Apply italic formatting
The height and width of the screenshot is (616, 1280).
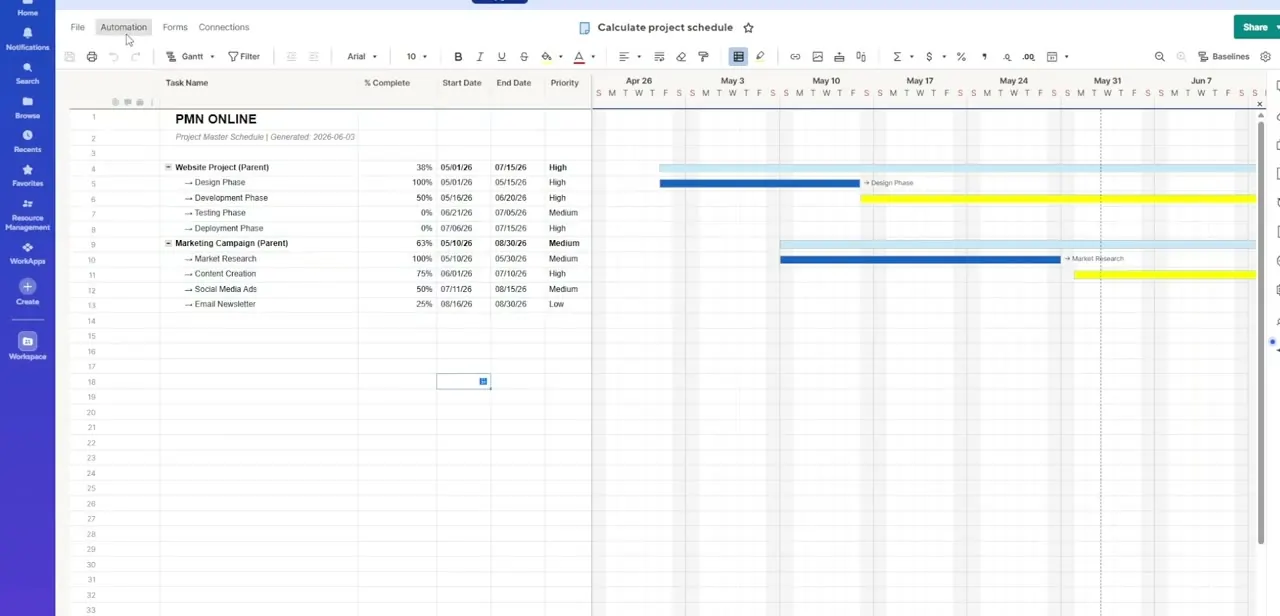click(x=480, y=57)
